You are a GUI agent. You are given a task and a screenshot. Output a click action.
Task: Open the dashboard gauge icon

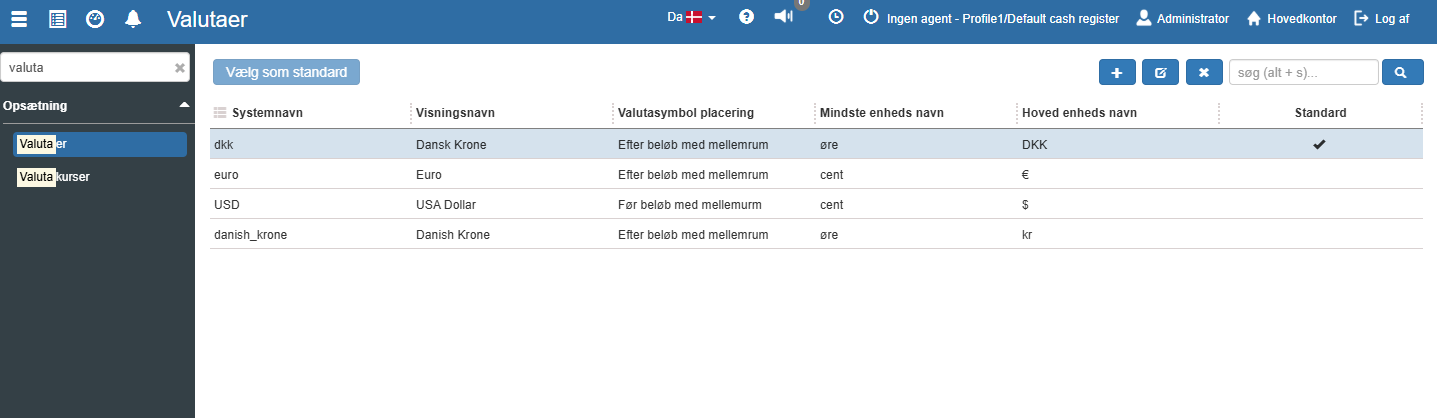95,18
